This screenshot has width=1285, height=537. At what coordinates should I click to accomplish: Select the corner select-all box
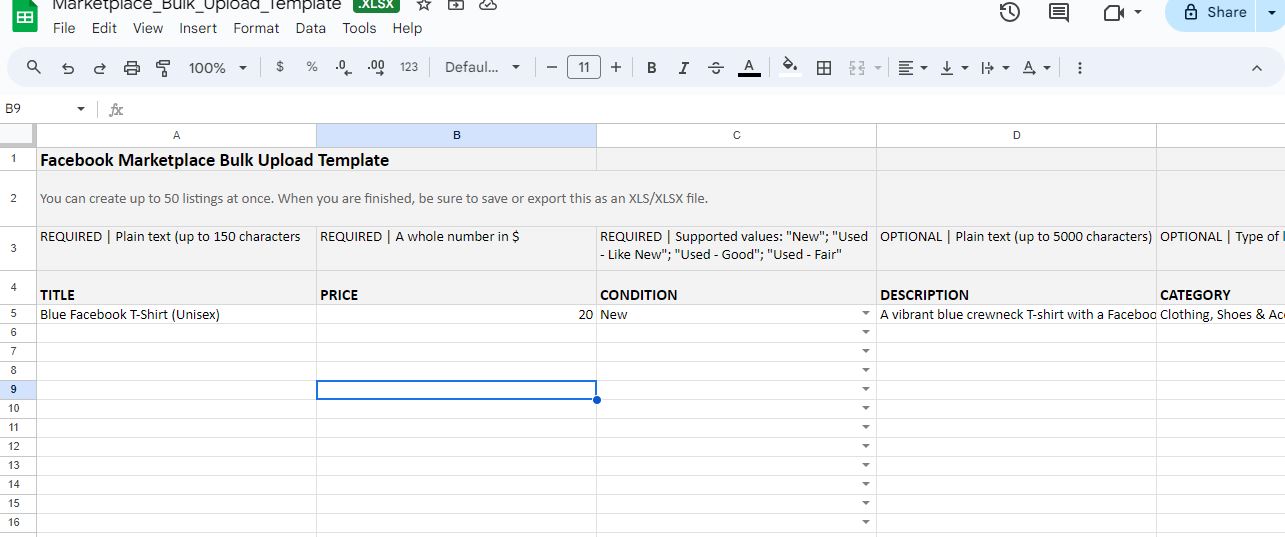pyautogui.click(x=18, y=135)
